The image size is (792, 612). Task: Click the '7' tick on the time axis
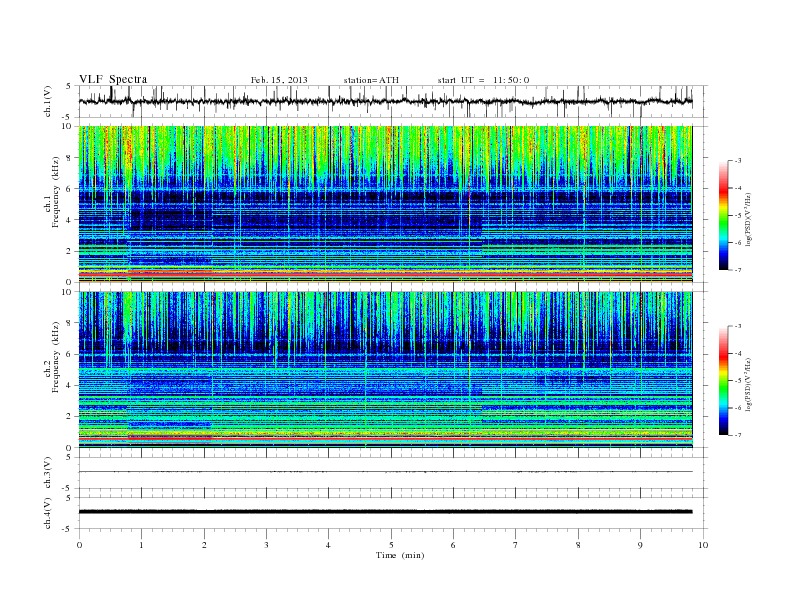(x=516, y=545)
